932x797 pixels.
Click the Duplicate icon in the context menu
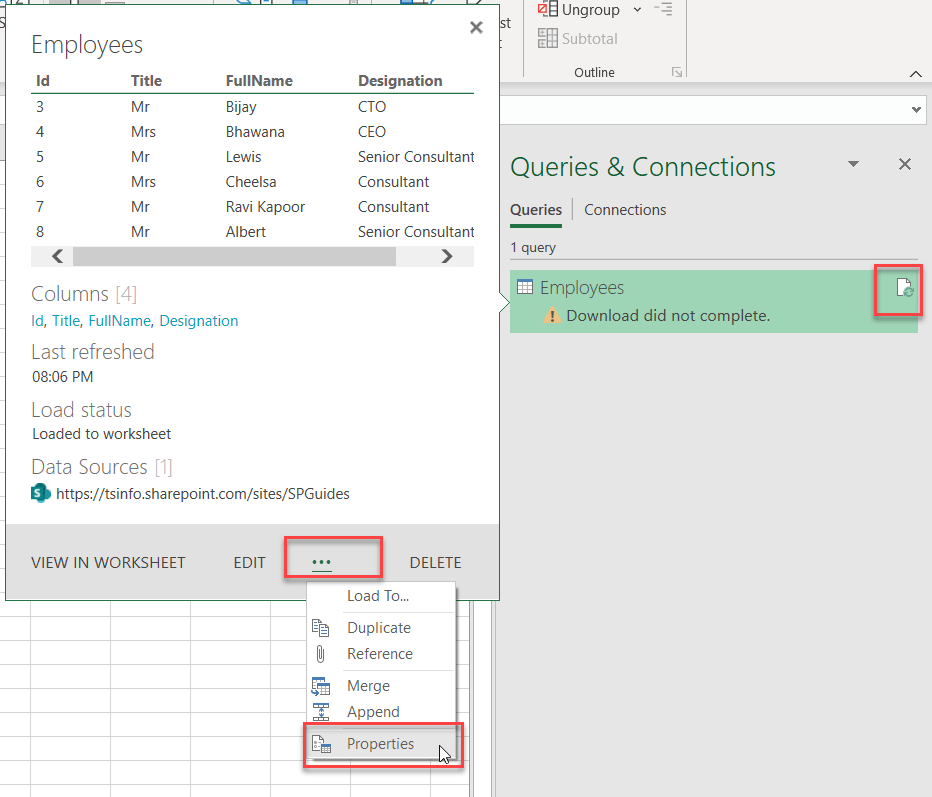click(x=321, y=628)
